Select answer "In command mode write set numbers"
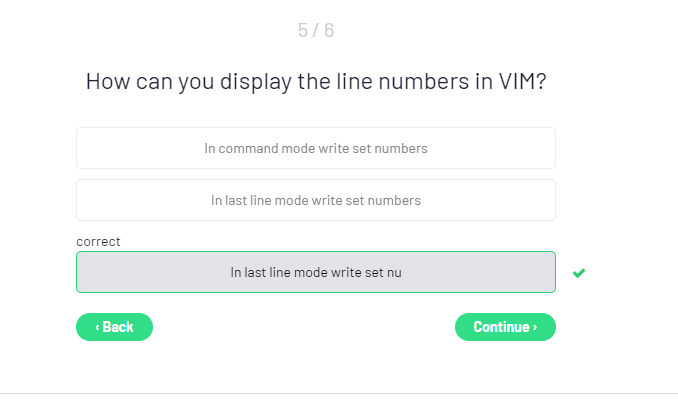 pos(316,148)
